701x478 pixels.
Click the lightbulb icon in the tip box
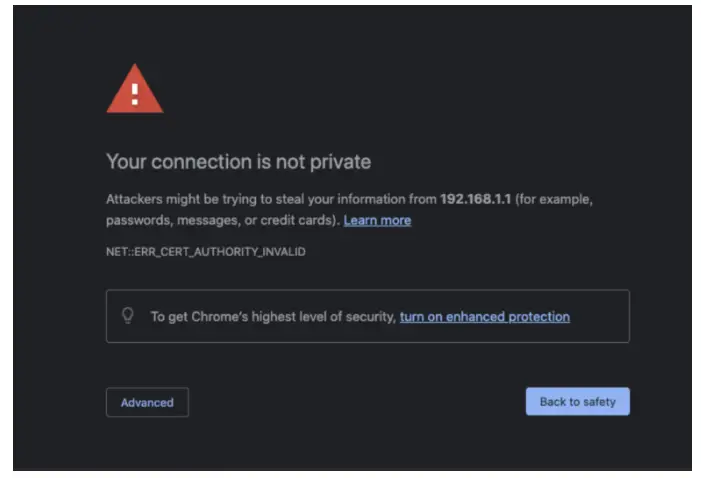click(x=128, y=315)
